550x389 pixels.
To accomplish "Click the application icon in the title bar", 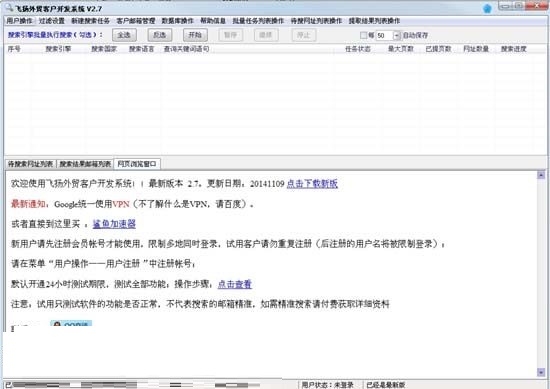I will pos(9,7).
